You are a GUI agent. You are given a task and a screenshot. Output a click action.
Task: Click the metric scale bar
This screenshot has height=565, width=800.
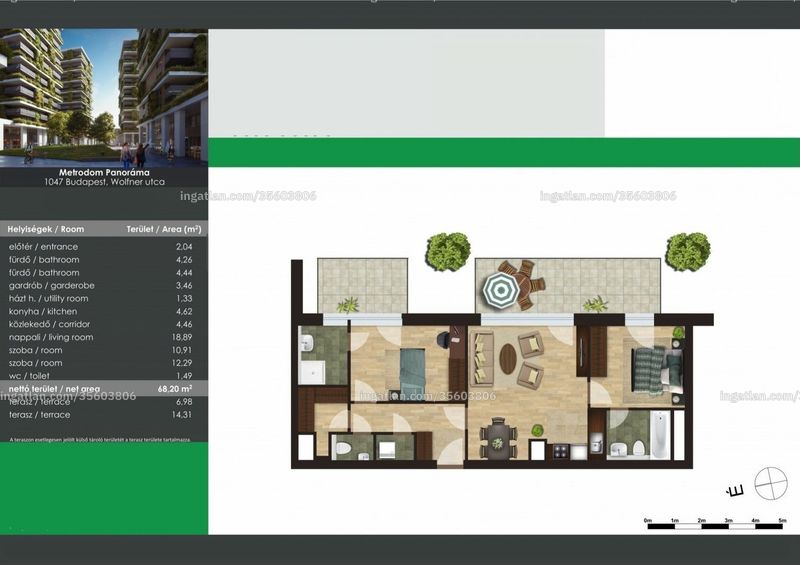715,524
